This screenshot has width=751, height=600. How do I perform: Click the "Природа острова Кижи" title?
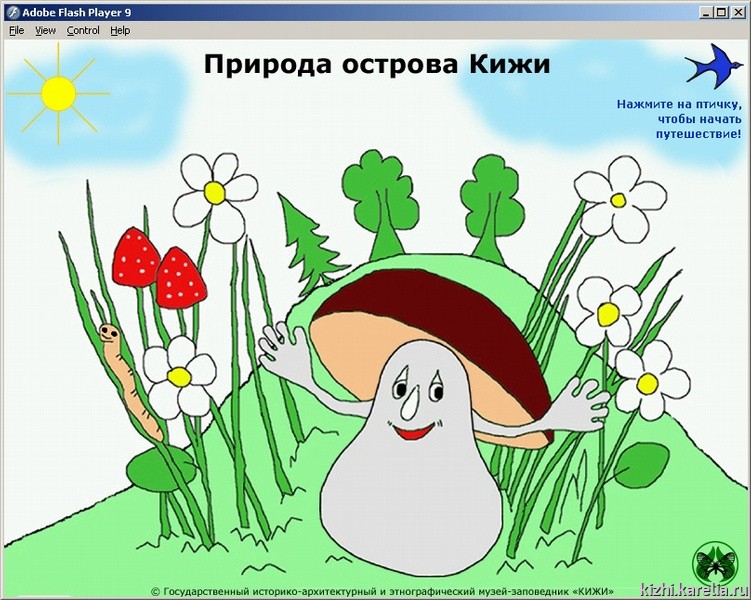(x=377, y=65)
